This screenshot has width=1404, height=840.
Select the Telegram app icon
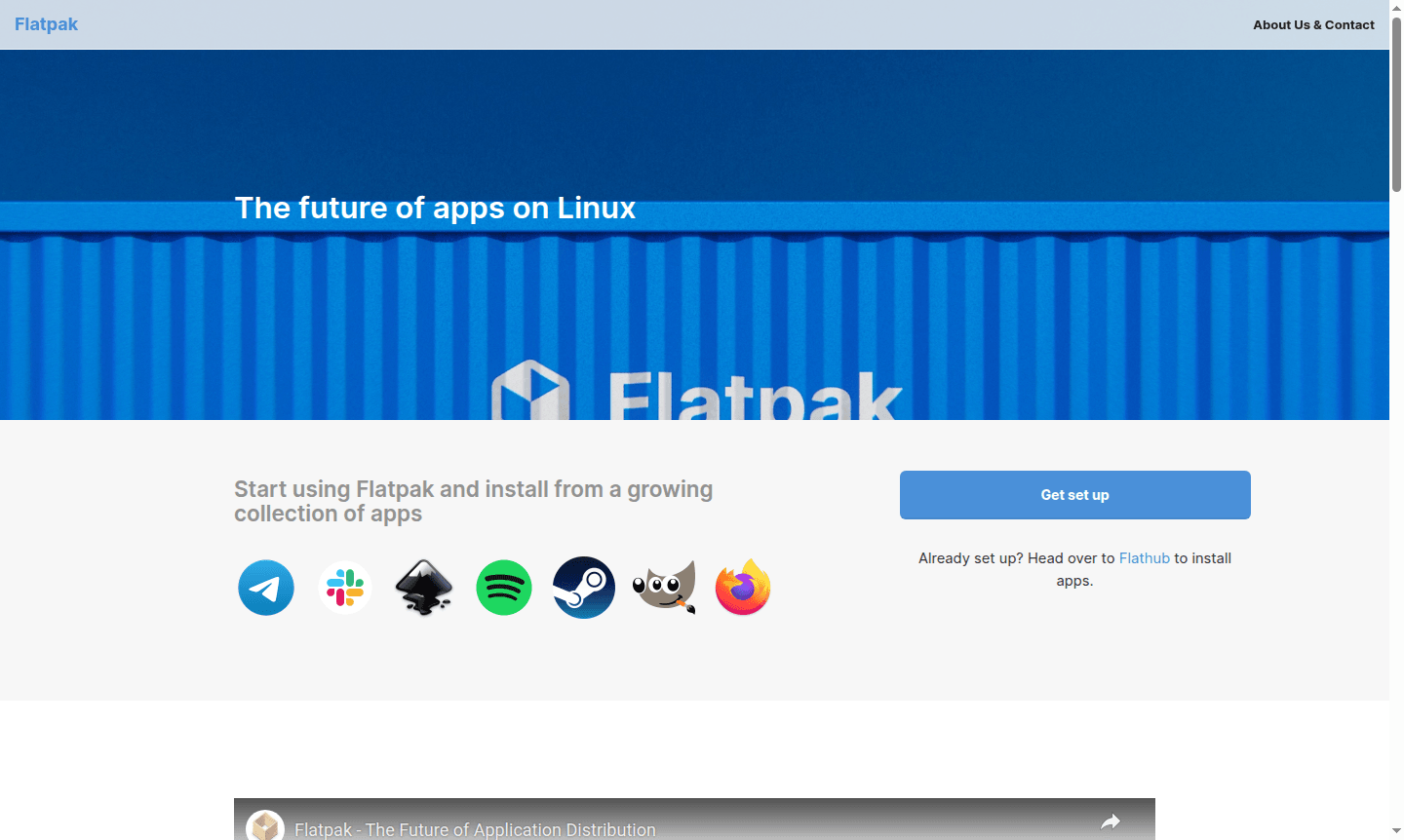(x=265, y=587)
